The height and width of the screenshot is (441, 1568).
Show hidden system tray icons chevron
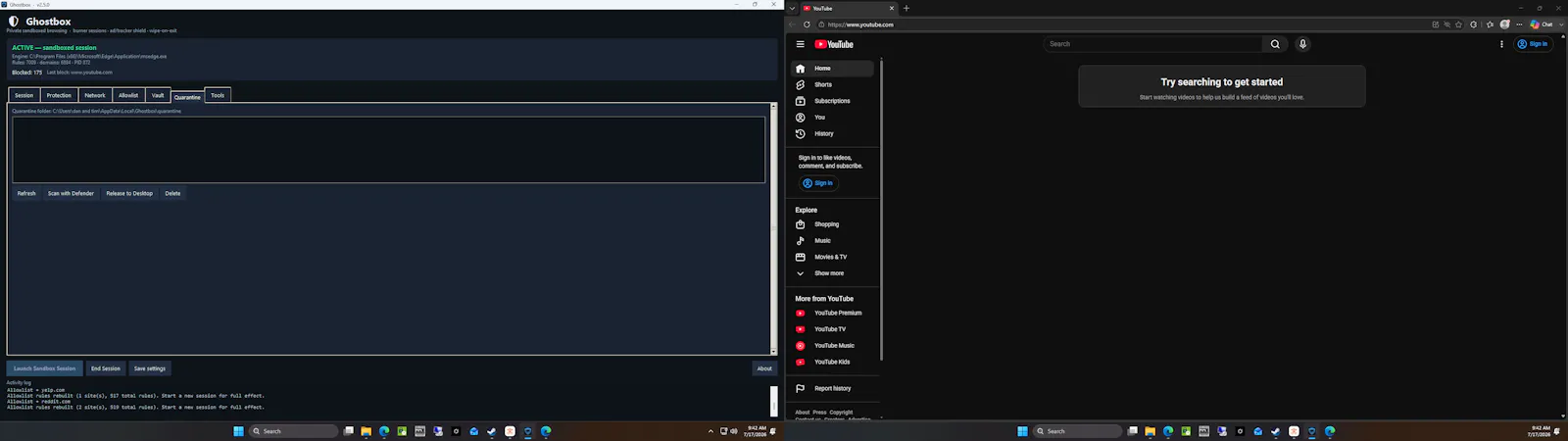(x=710, y=431)
